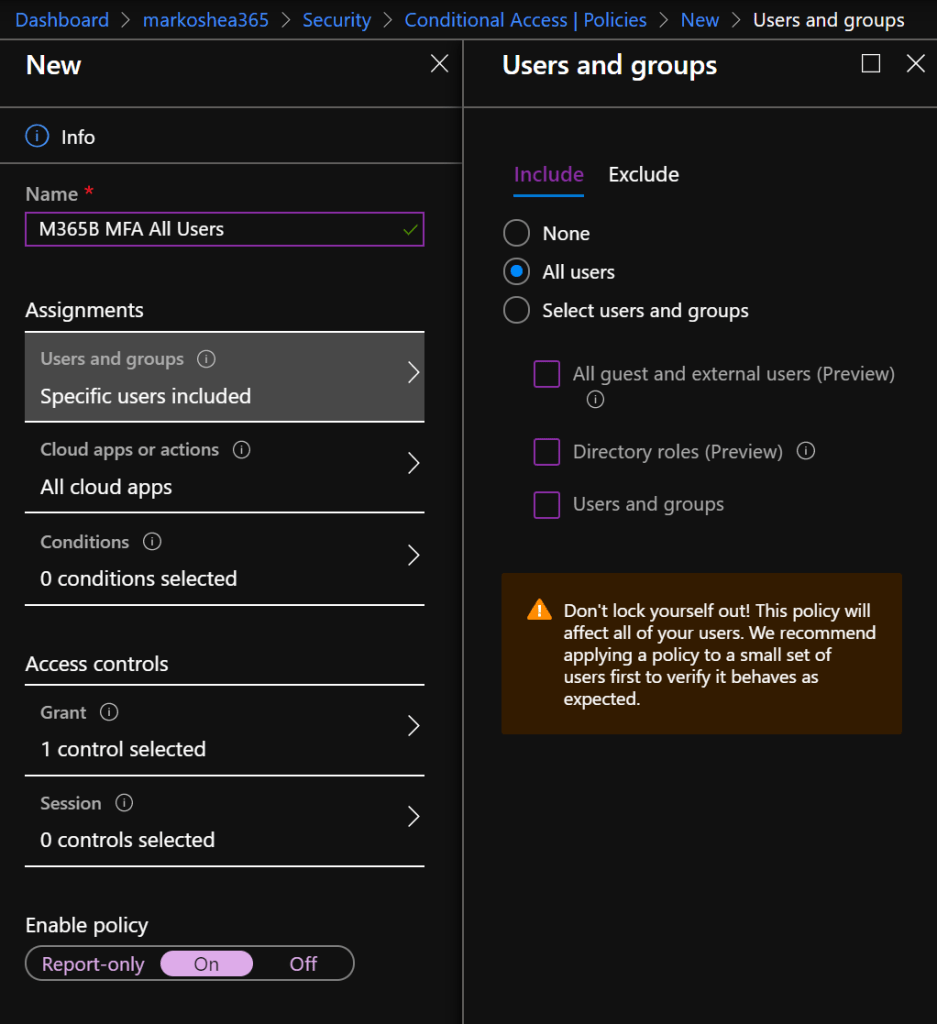Expand Cloud apps or actions chevron
The height and width of the screenshot is (1024, 937).
pos(413,464)
